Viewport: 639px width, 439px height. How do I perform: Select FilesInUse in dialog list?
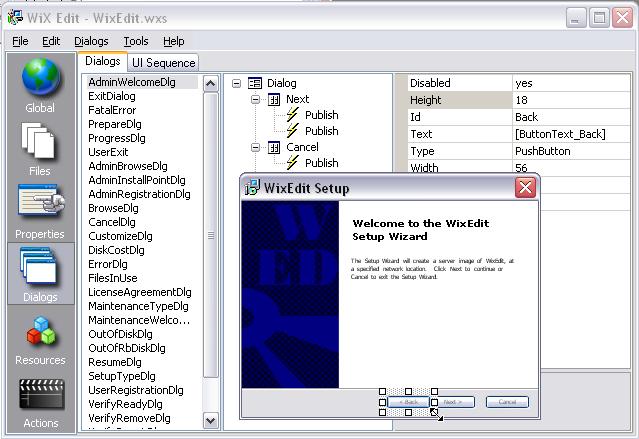coord(112,278)
